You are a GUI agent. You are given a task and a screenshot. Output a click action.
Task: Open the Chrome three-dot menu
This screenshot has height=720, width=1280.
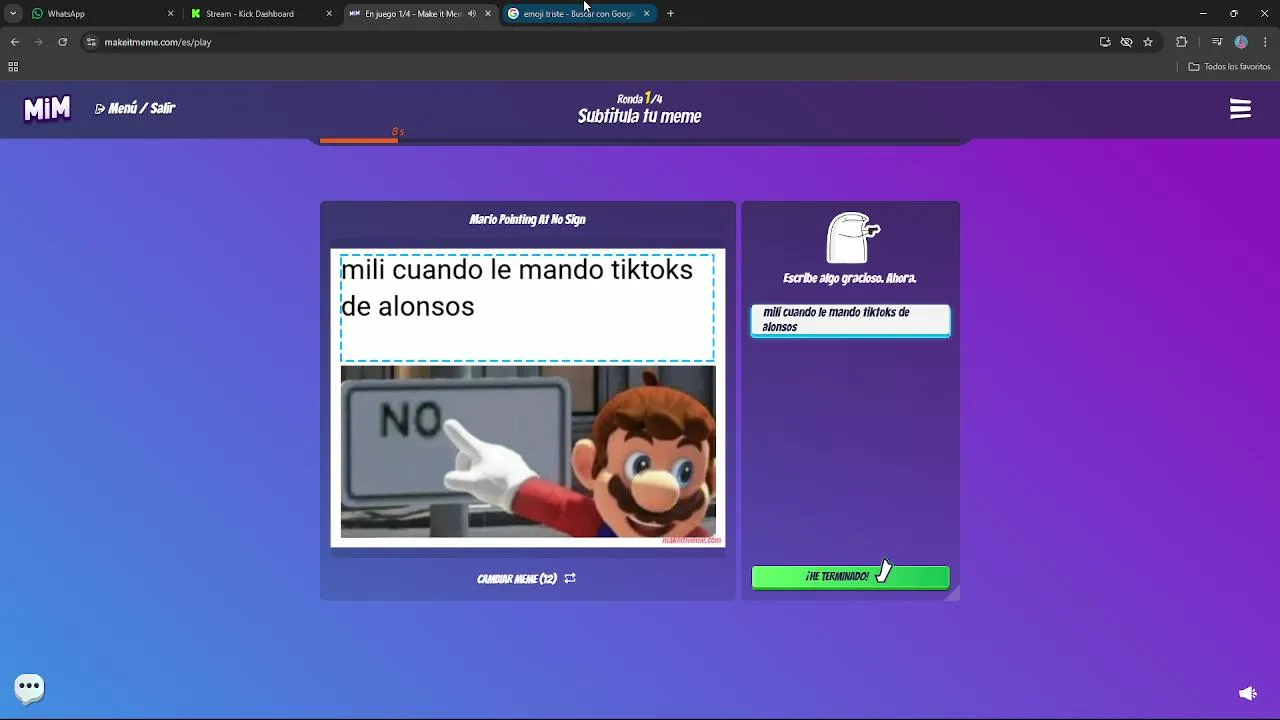1264,42
